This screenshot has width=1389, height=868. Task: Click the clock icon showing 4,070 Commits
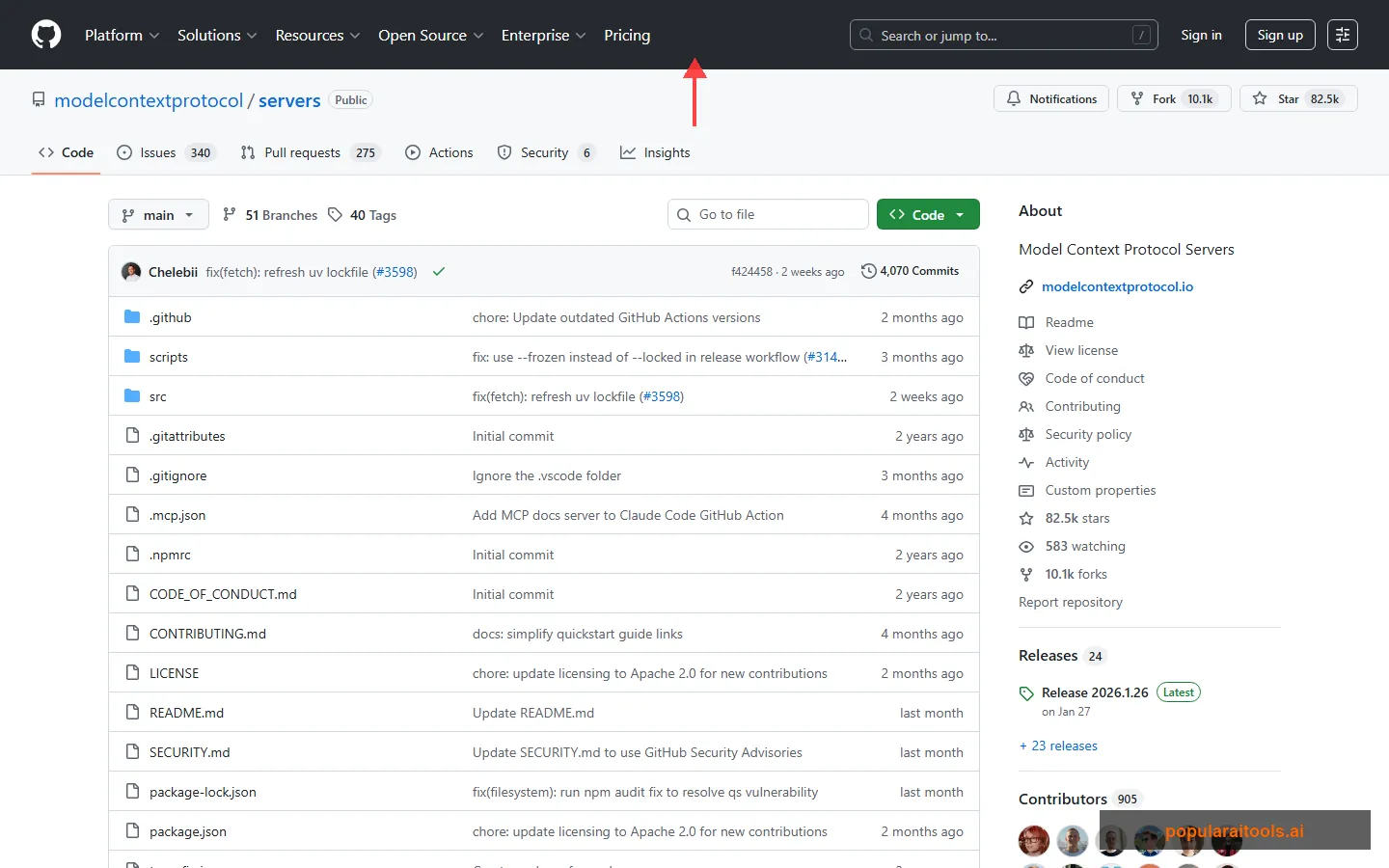pyautogui.click(x=866, y=271)
